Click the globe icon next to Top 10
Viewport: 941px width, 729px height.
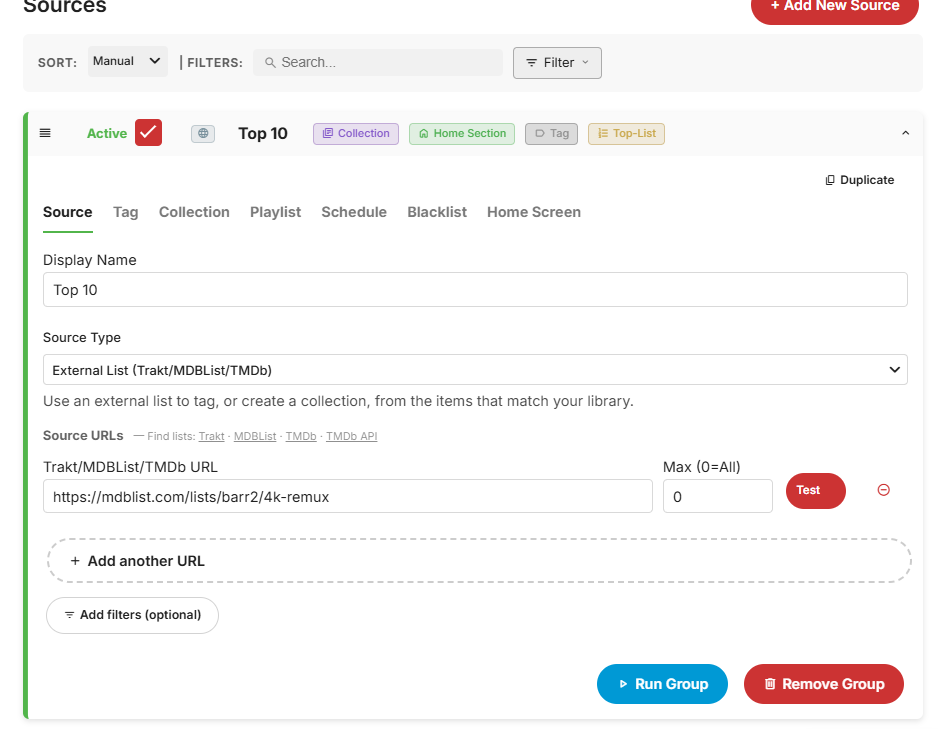203,133
